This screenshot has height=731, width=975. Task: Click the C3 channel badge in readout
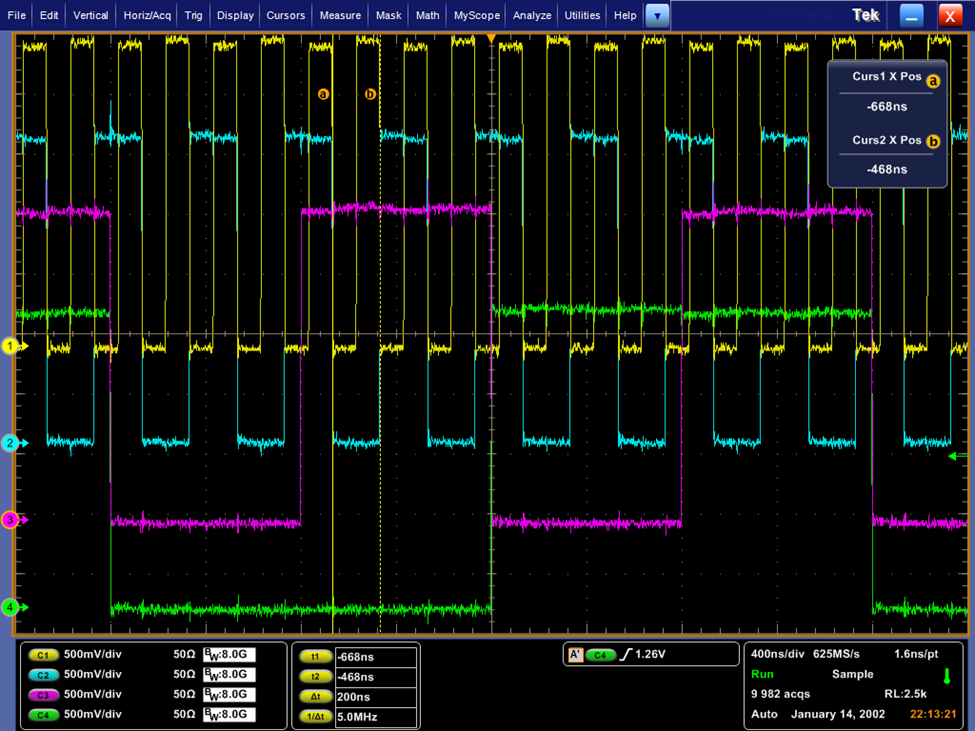coord(42,695)
